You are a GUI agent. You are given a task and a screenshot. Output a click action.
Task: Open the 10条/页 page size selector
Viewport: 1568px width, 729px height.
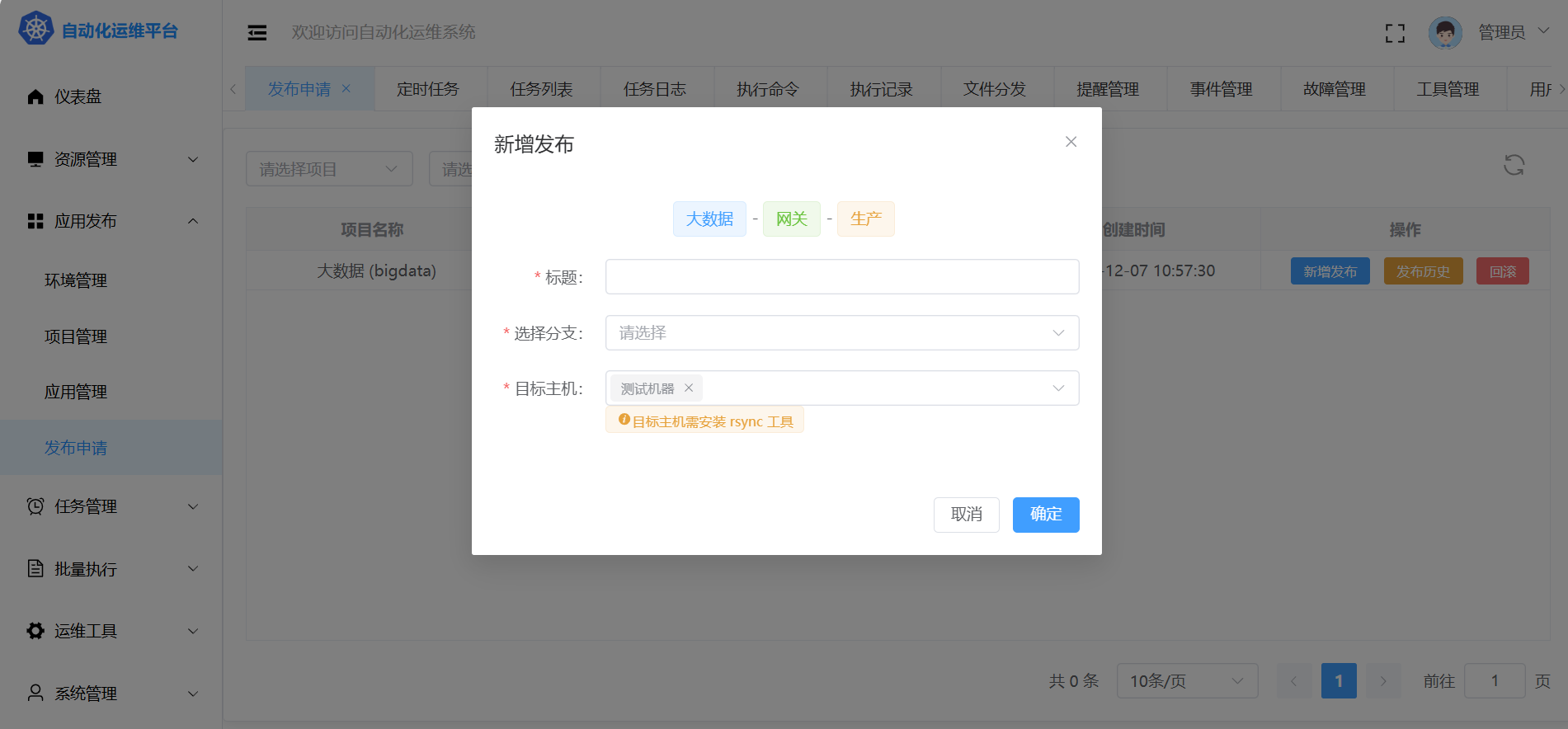pos(1186,681)
